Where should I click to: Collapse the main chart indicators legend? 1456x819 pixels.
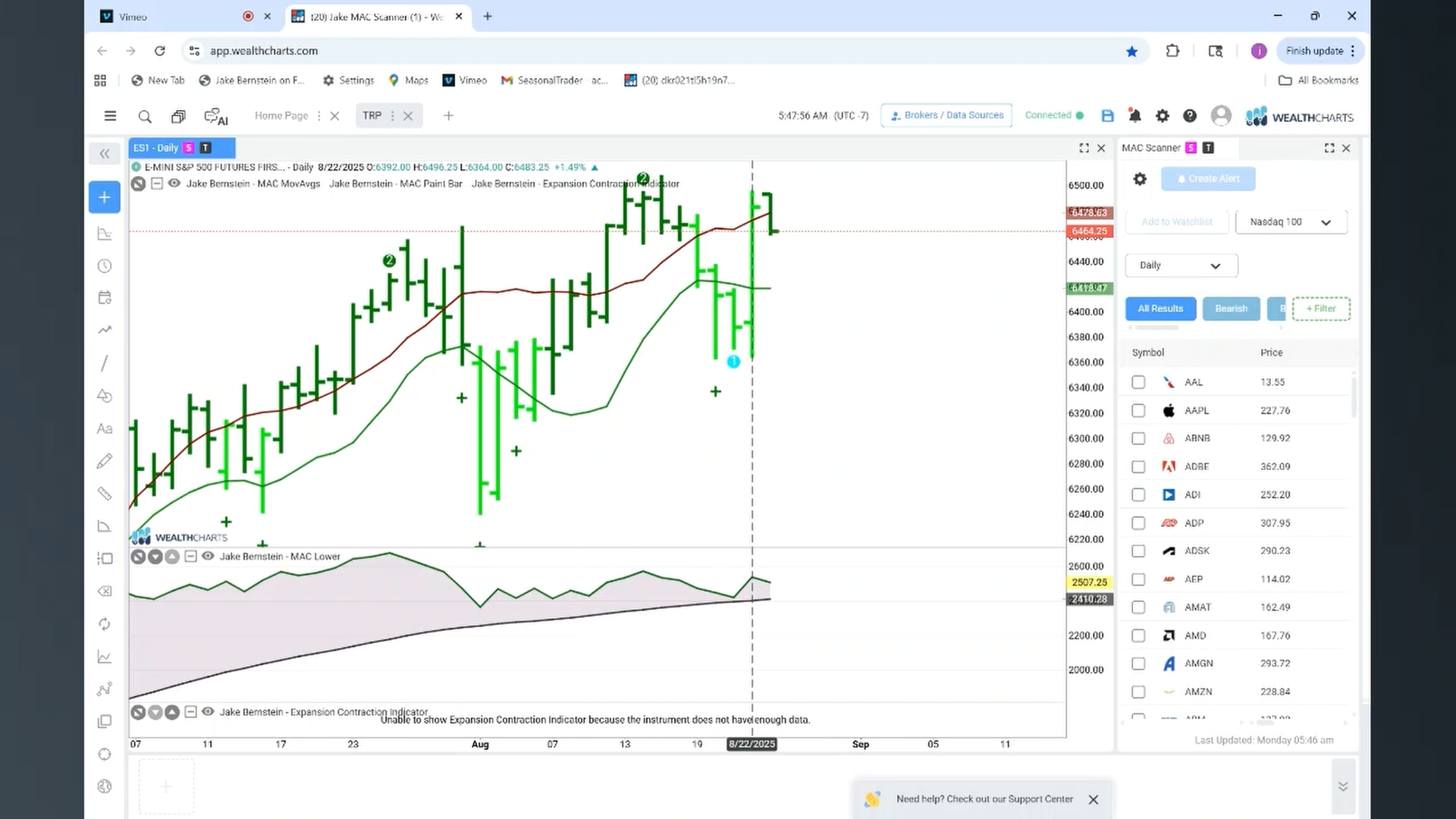click(x=156, y=184)
